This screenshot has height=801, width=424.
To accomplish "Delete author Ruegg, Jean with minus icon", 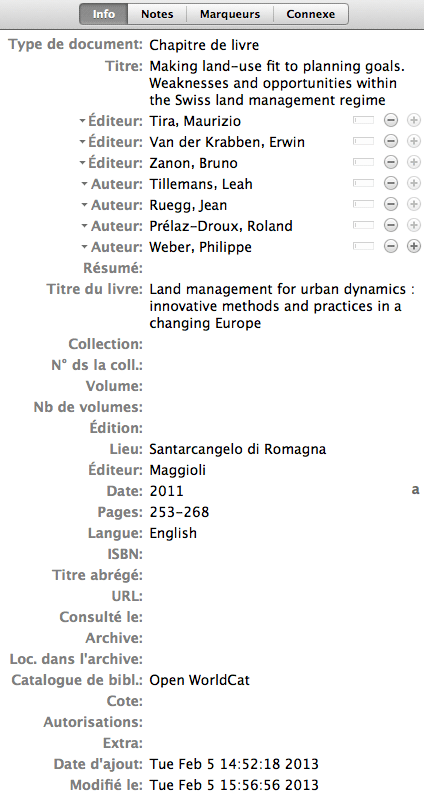I will tap(391, 205).
